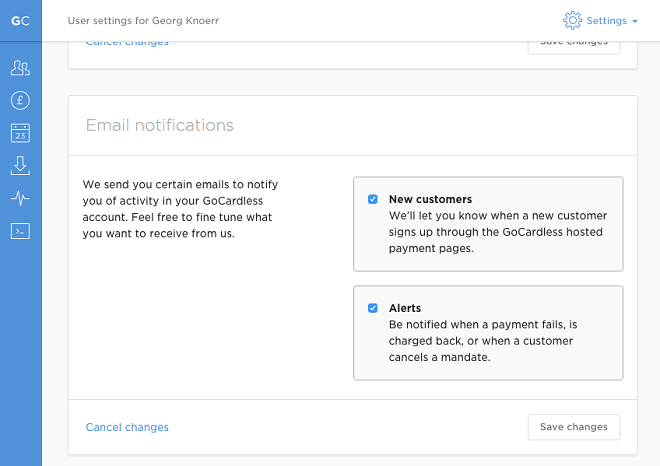Open the activity pulse icon in the sidebar
The width and height of the screenshot is (660, 466).
[20, 198]
